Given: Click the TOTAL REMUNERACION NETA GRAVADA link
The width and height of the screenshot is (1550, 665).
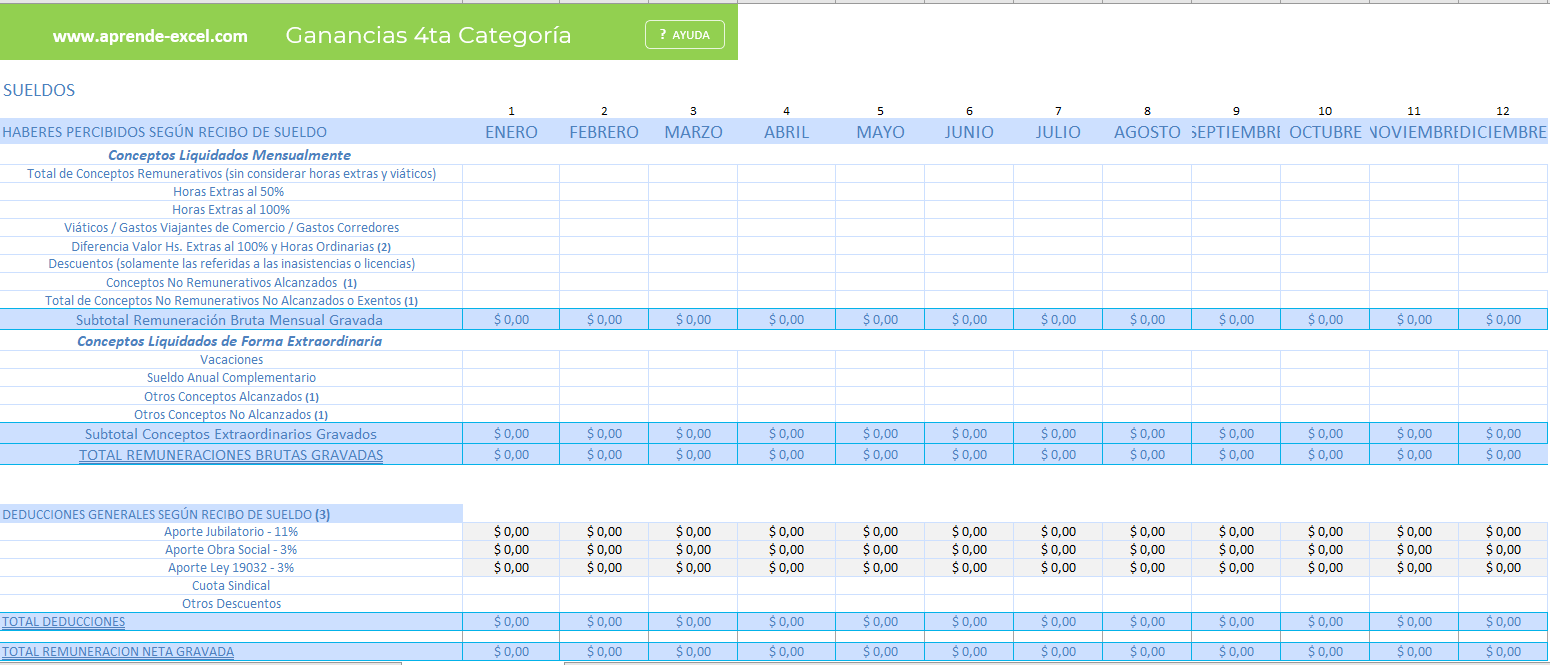Looking at the screenshot, I should (118, 652).
